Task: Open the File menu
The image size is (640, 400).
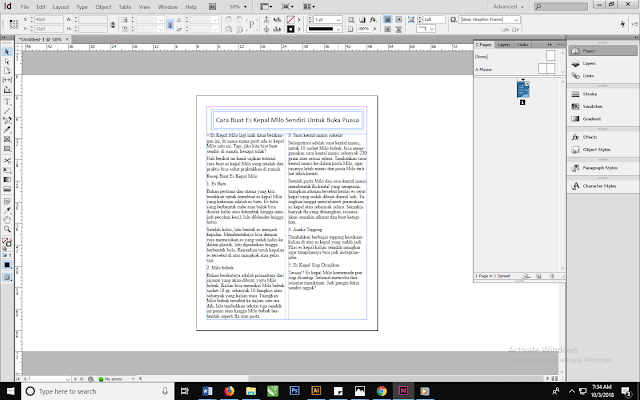Action: click(25, 7)
